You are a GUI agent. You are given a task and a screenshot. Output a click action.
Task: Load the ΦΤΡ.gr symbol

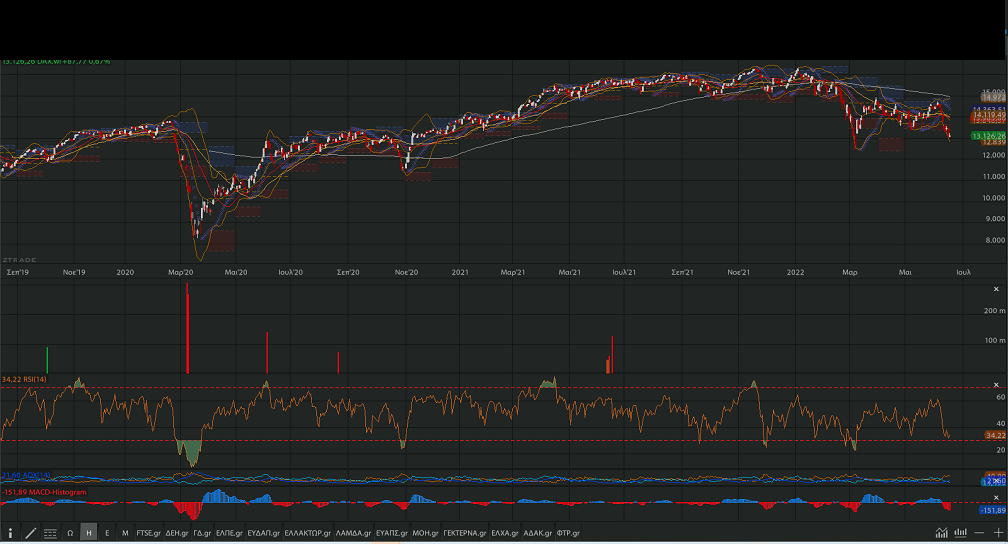[x=567, y=533]
